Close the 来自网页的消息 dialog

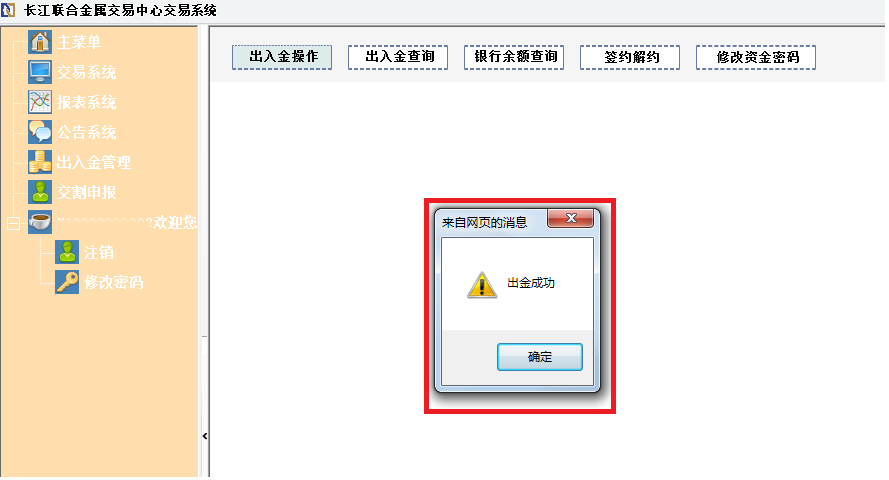click(x=570, y=218)
